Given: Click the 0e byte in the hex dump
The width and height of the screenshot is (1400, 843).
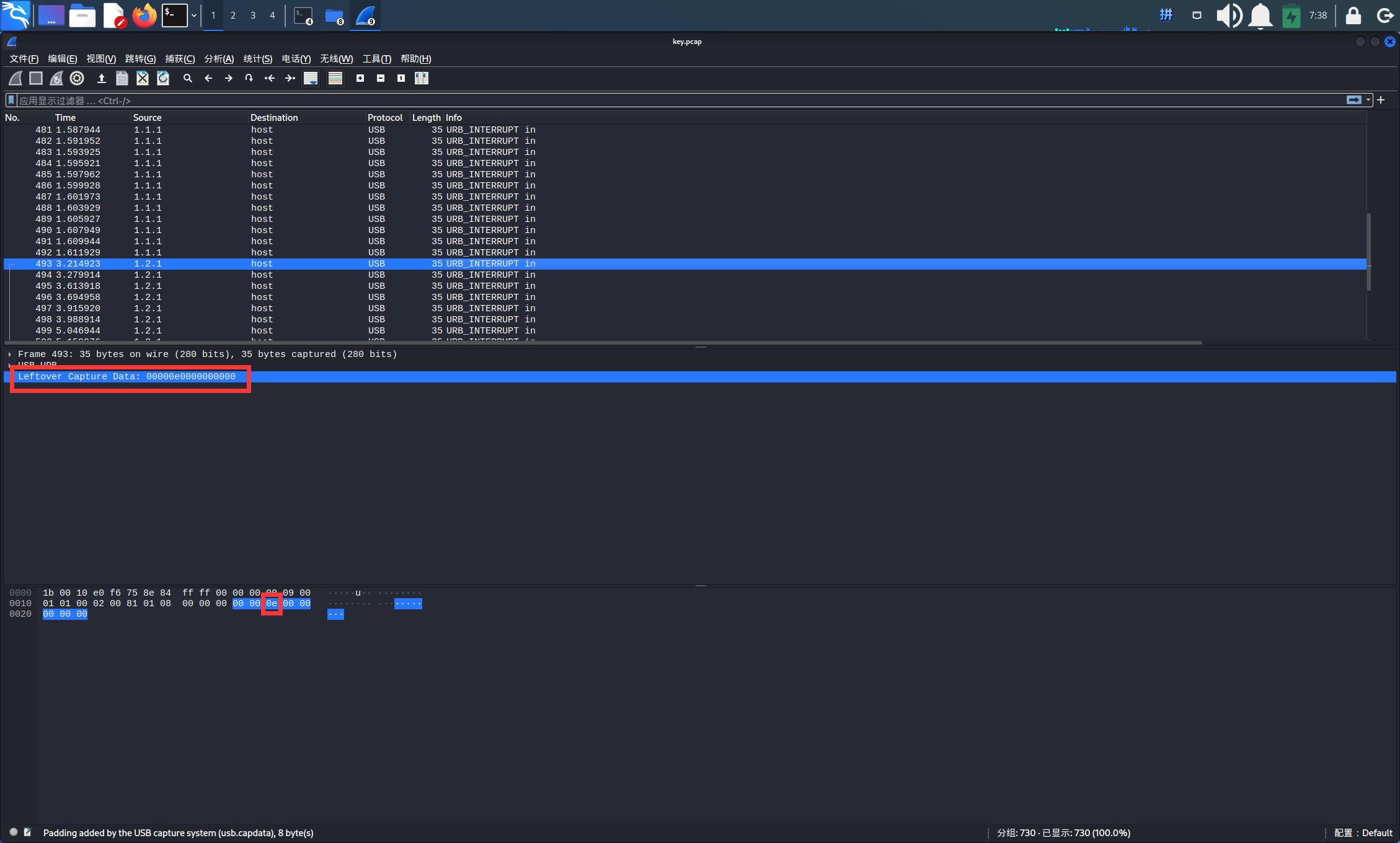Looking at the screenshot, I should (x=272, y=604).
